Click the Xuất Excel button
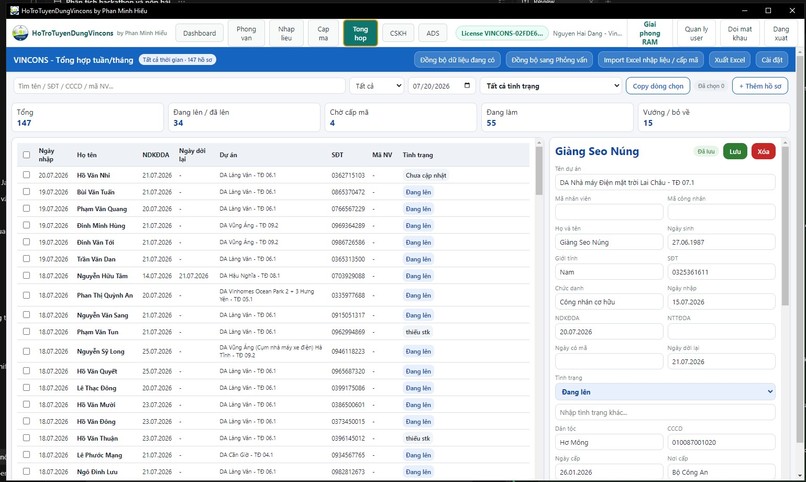Viewport: 806px width, 482px height. coord(729,60)
